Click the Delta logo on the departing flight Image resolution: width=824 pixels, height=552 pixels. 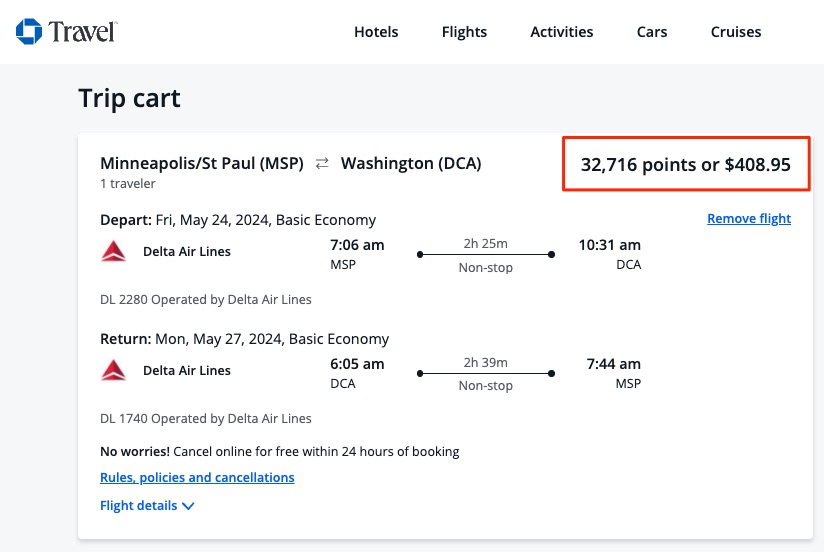tap(114, 251)
